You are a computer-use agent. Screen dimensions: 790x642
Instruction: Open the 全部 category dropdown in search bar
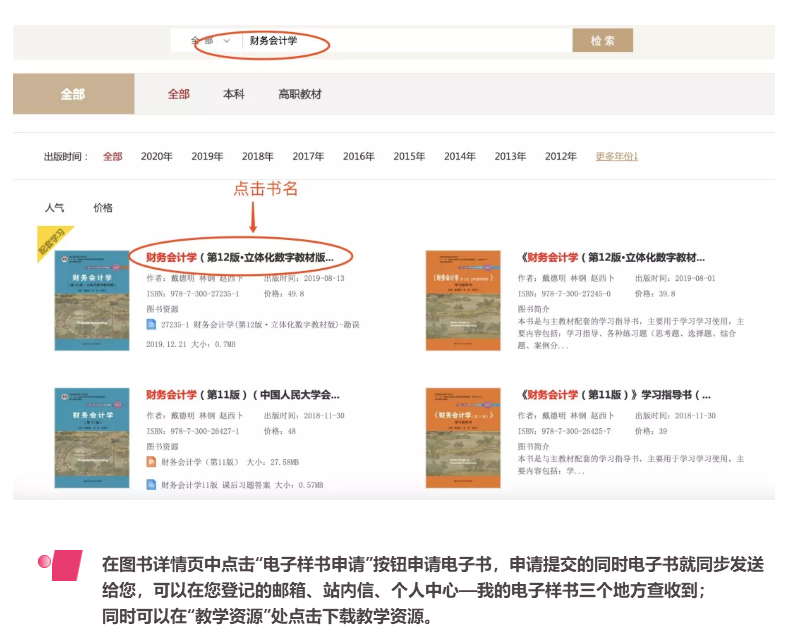point(210,41)
